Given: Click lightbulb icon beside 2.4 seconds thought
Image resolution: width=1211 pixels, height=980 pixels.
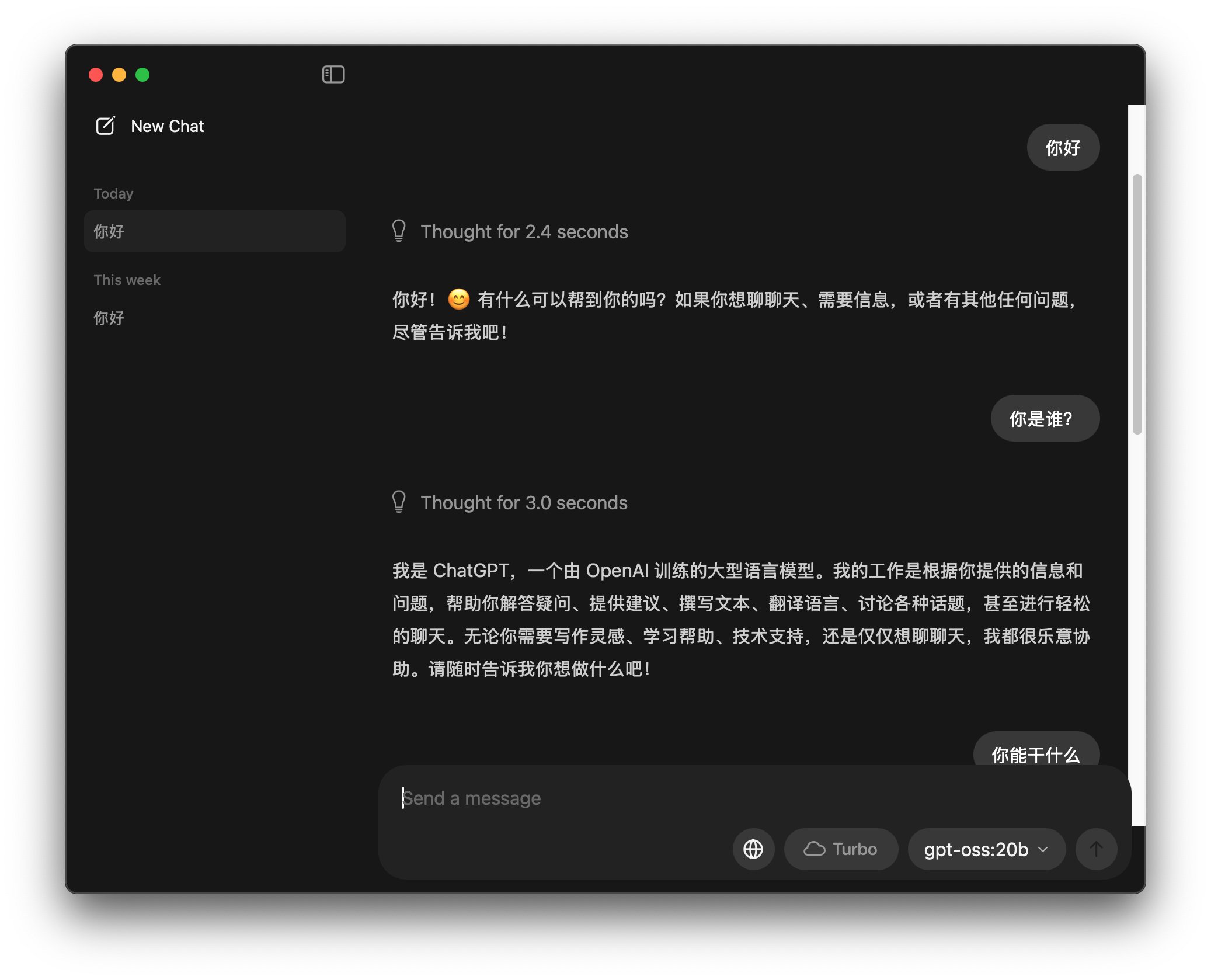Looking at the screenshot, I should pos(399,231).
